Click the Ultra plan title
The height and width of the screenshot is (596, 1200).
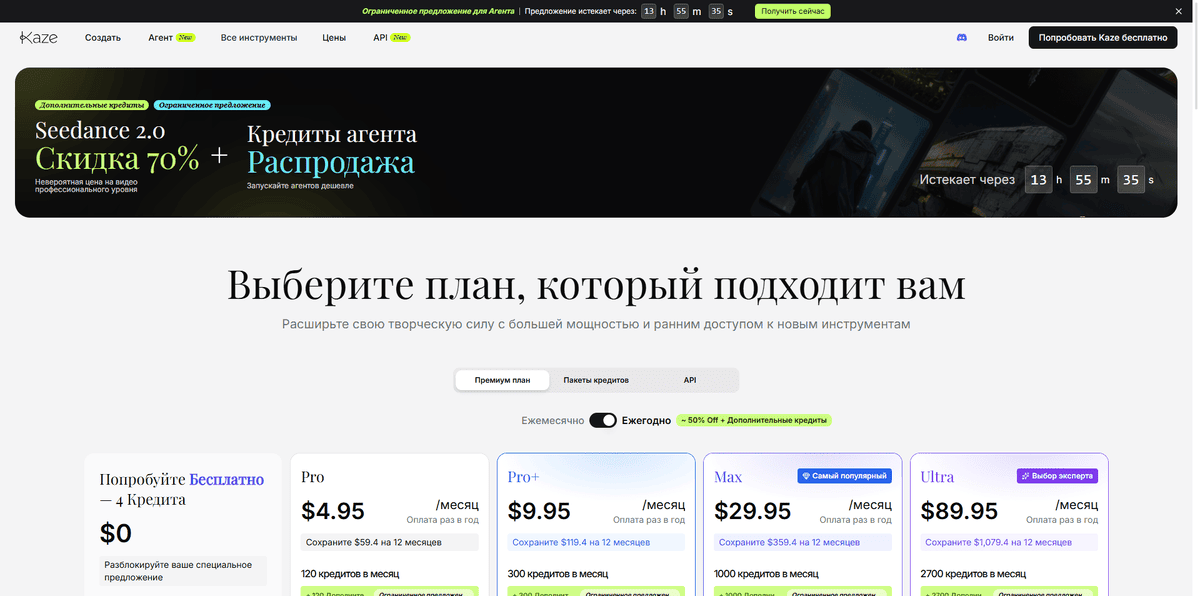937,477
